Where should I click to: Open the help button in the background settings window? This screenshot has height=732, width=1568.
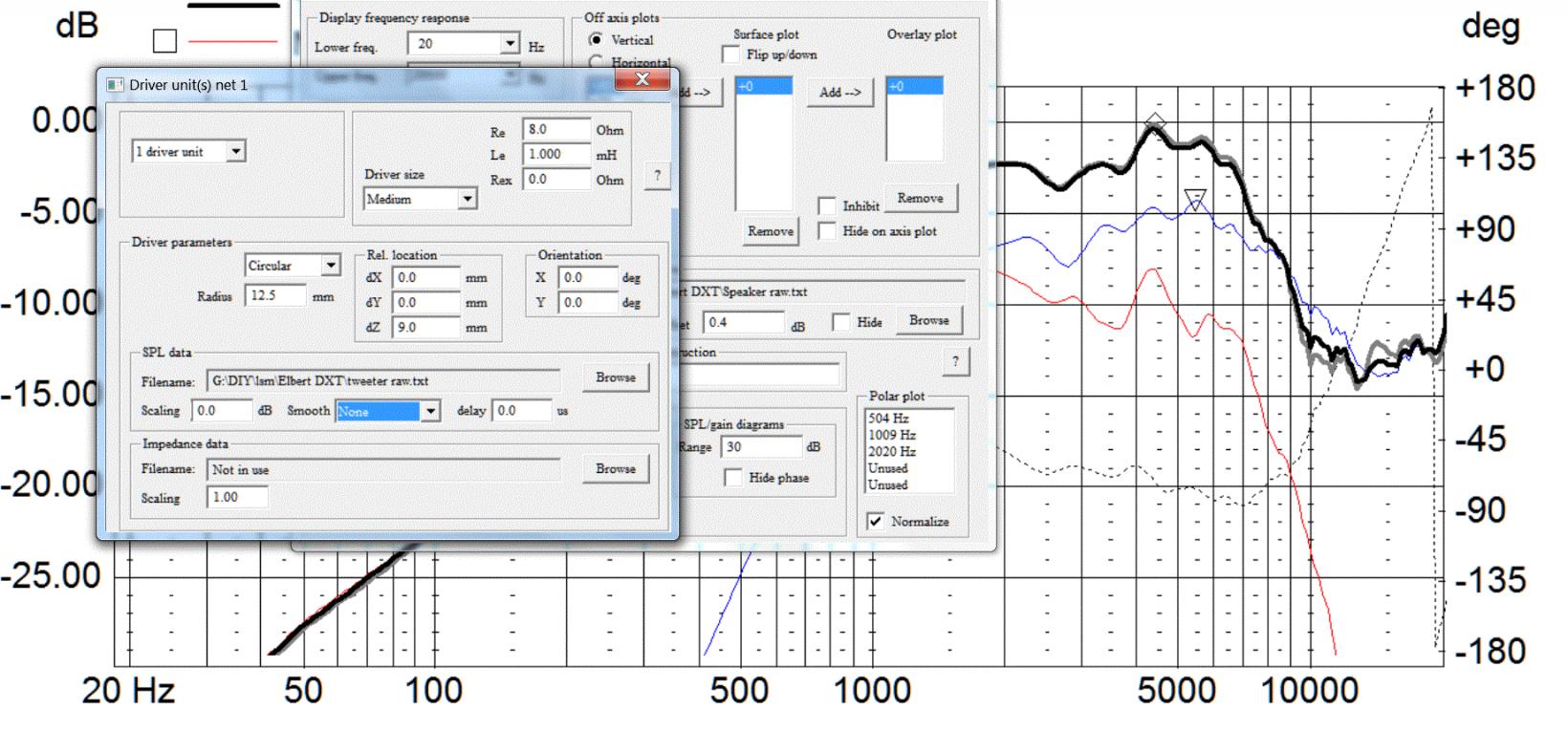[x=955, y=361]
